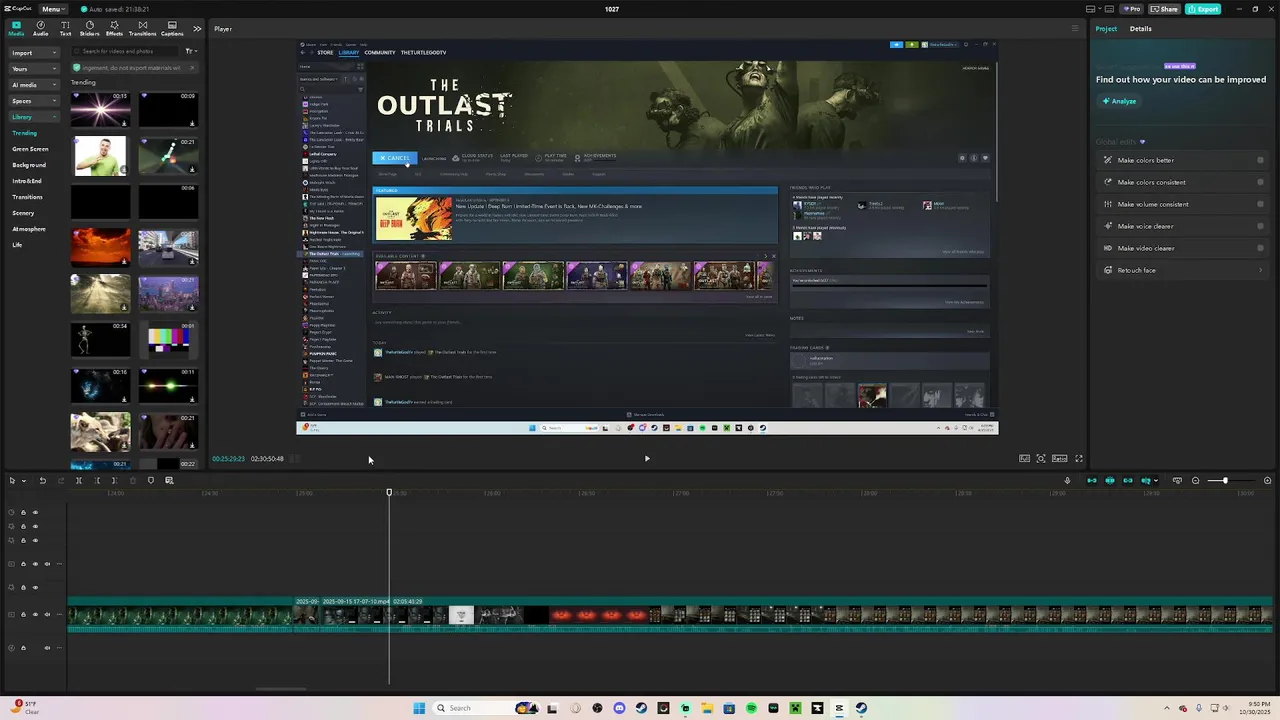Open the Effects tab
The image size is (1280, 720).
[114, 28]
